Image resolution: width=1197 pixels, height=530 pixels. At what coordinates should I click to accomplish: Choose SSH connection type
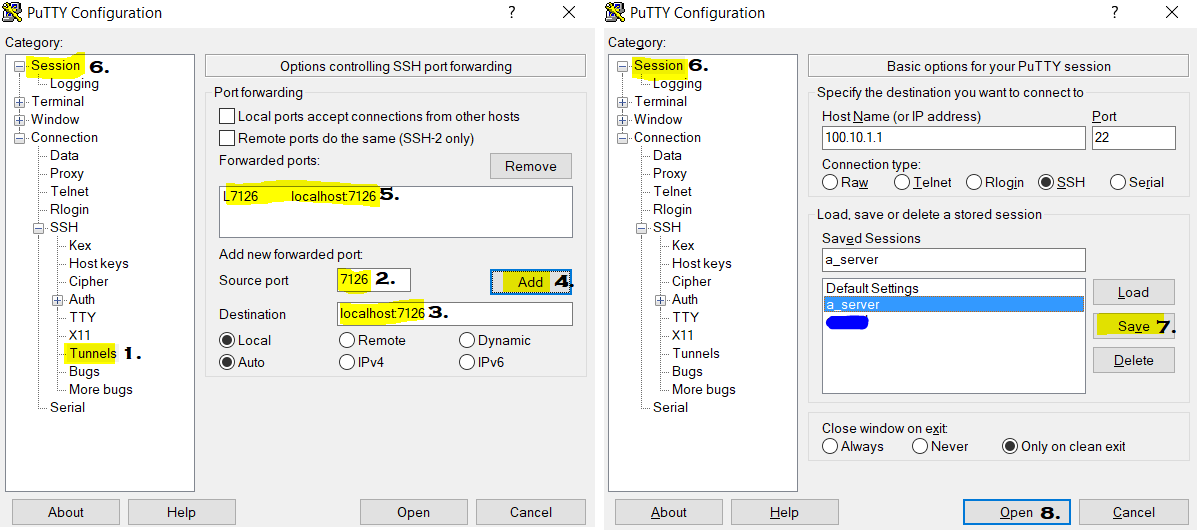[1046, 183]
